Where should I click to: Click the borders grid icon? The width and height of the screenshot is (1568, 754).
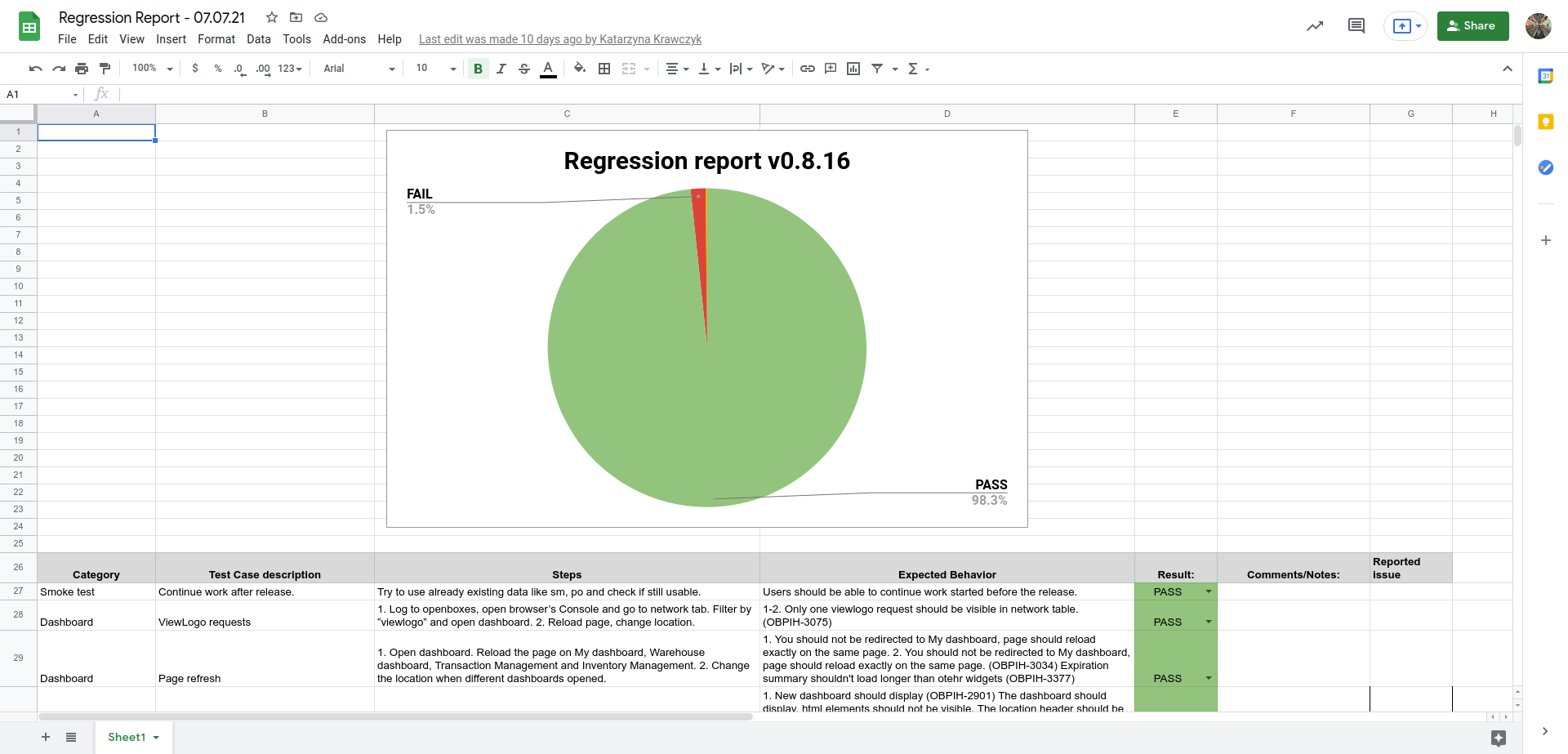[604, 69]
